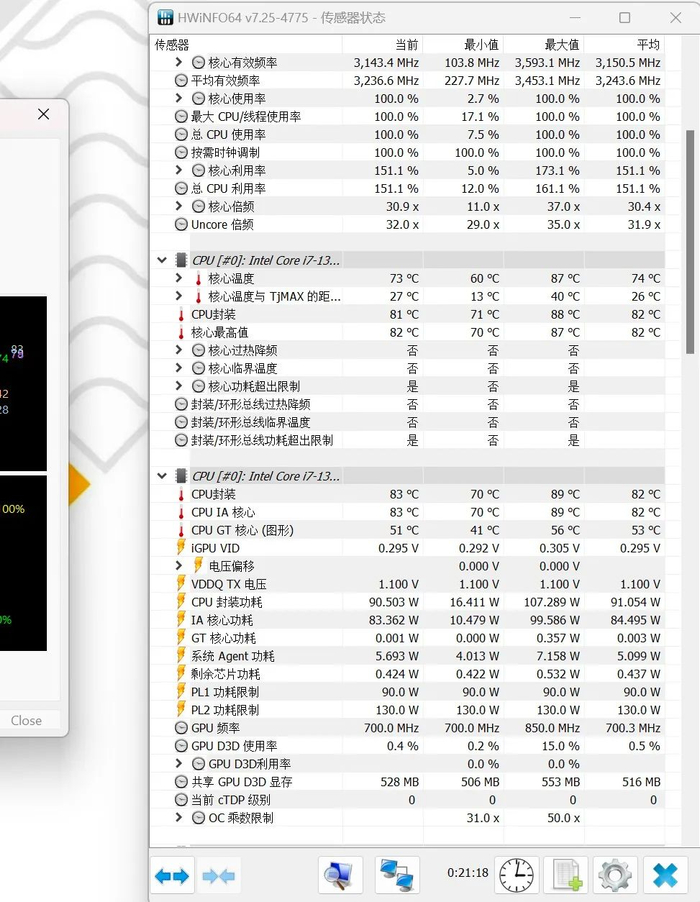The height and width of the screenshot is (902, 700).
Task: Click the thermometer icon beside CPU GT 核心
Action: tap(181, 530)
